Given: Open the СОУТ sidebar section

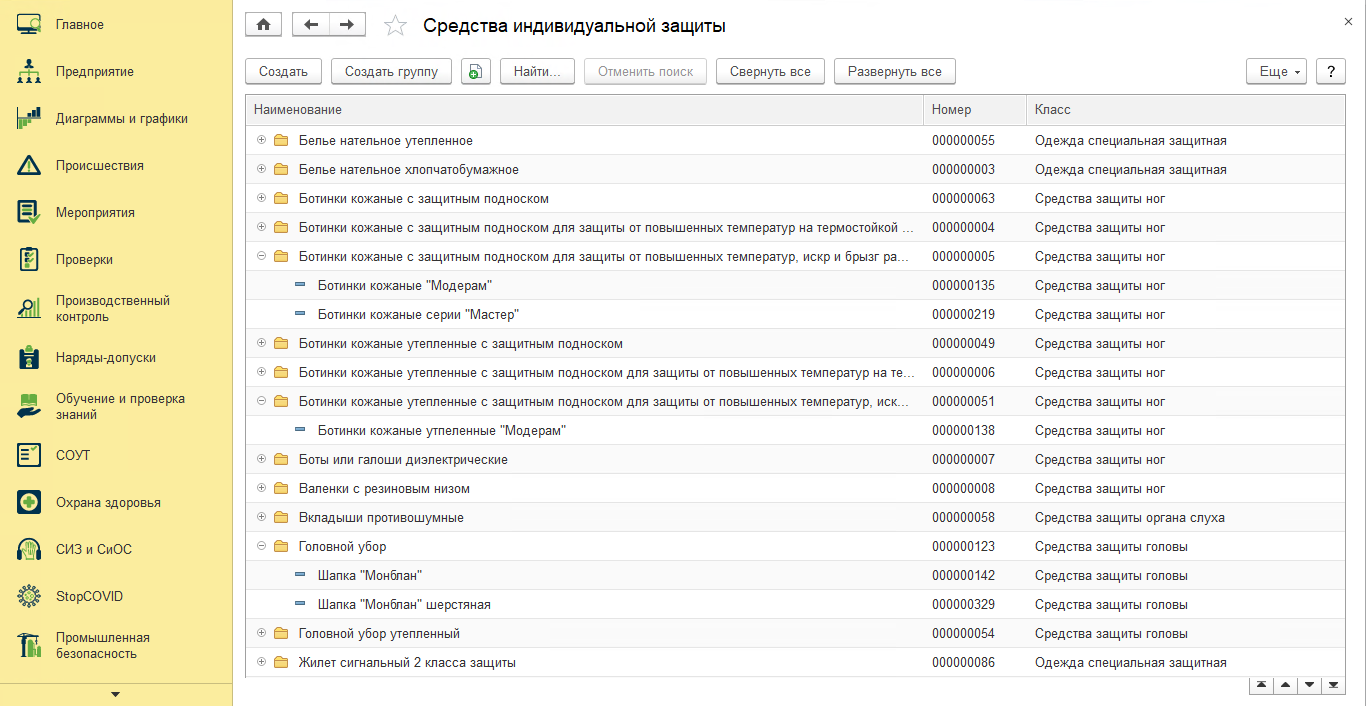Looking at the screenshot, I should point(72,456).
